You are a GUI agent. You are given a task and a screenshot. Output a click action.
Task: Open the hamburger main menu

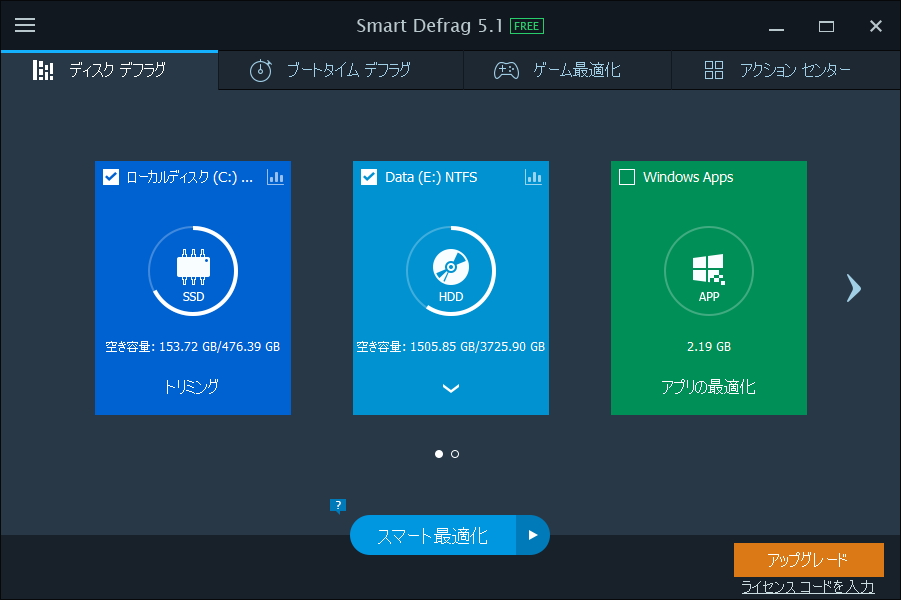[25, 25]
